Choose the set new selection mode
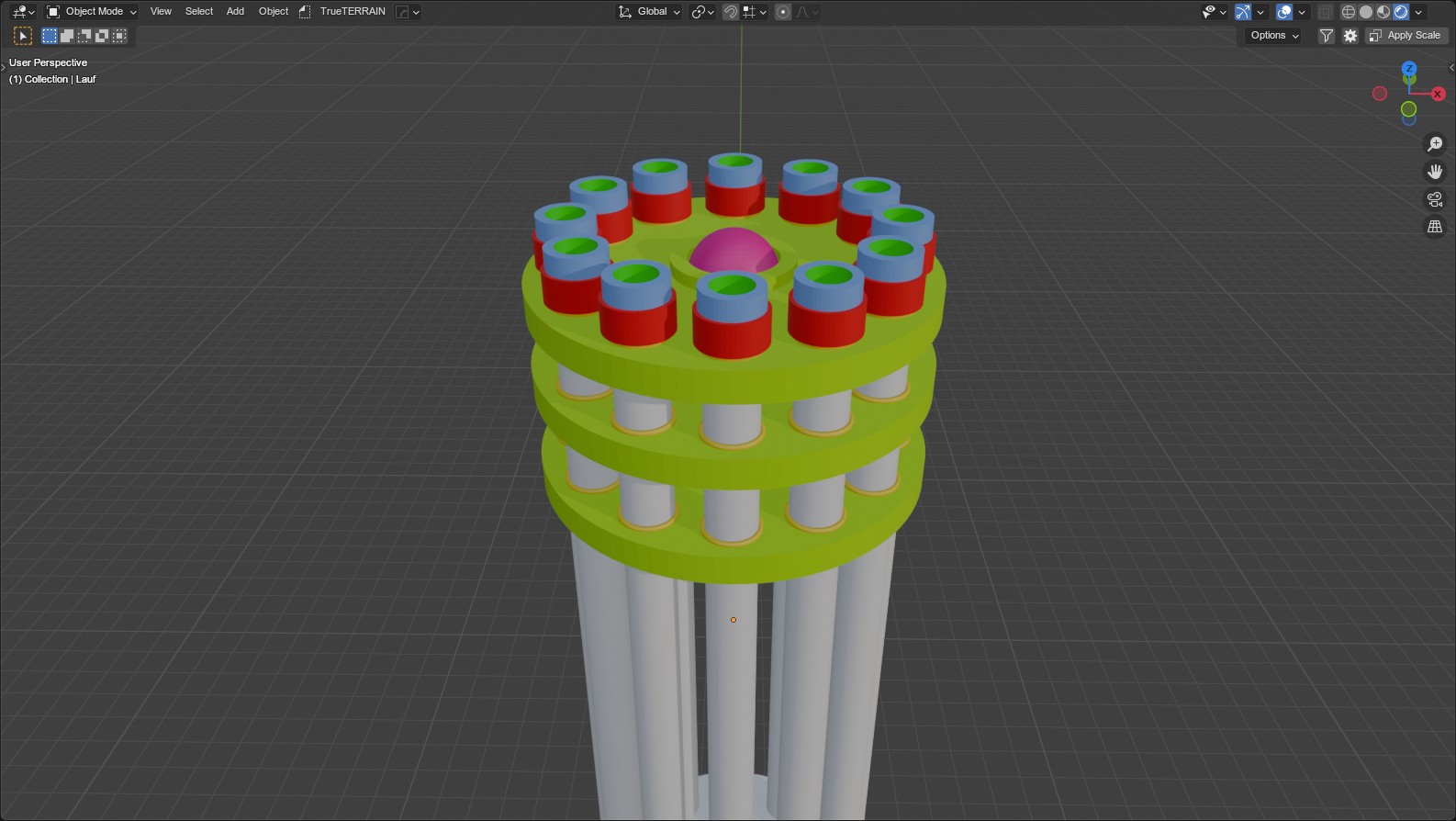This screenshot has width=1456, height=821. 50,36
